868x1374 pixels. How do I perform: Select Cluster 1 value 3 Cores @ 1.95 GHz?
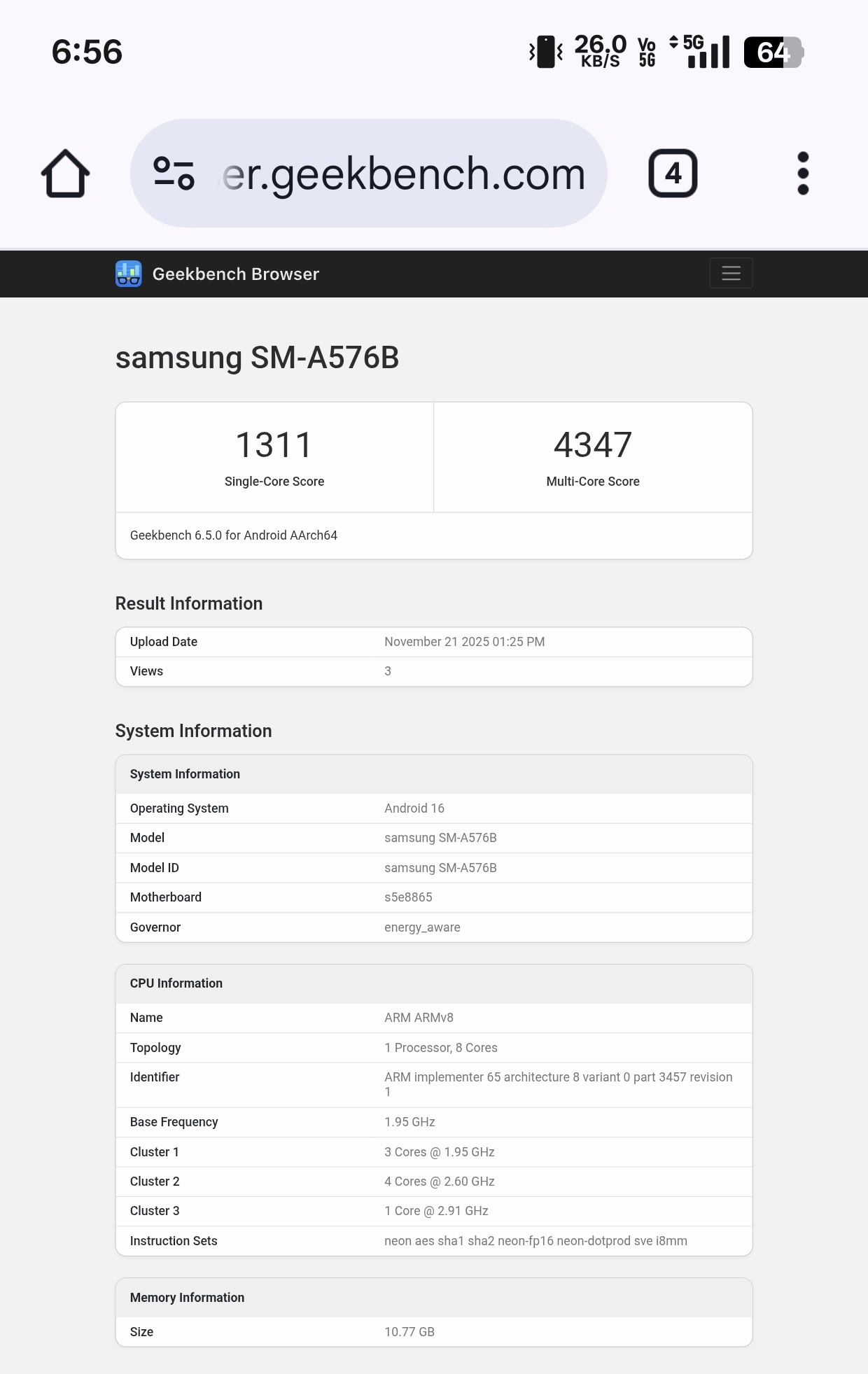pos(440,1152)
